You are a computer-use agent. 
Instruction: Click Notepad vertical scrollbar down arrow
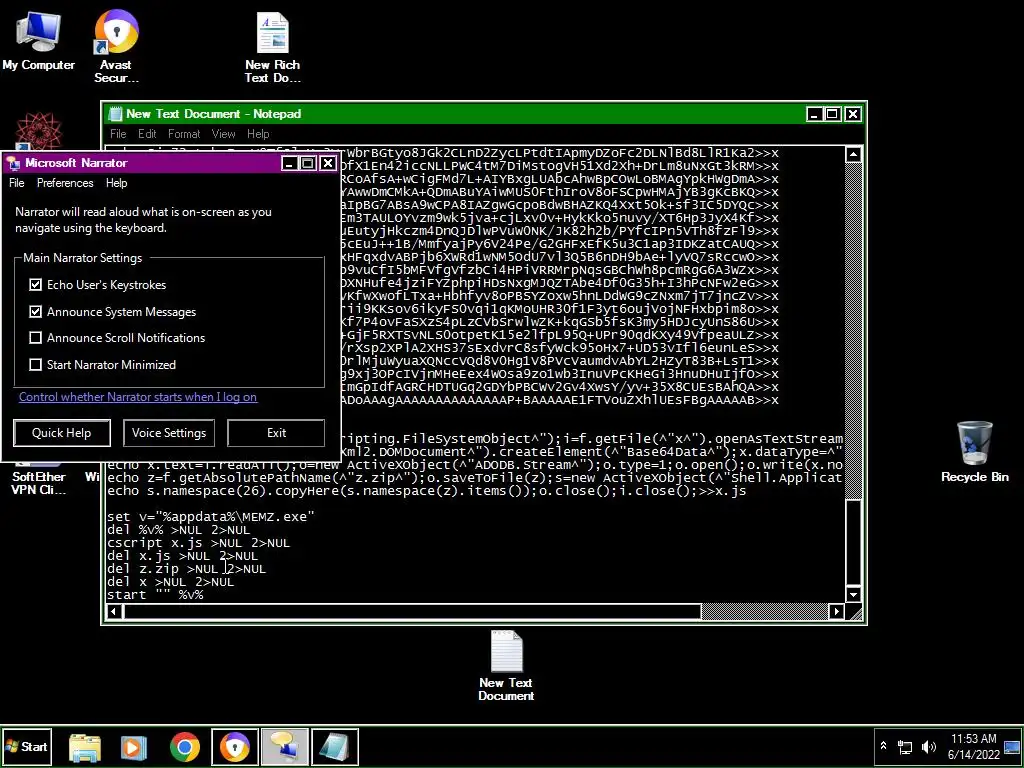[x=853, y=594]
